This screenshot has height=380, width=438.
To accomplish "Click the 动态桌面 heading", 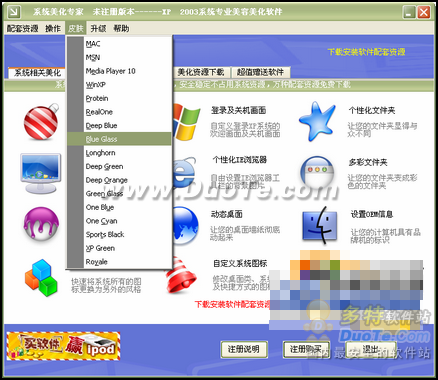I will click(226, 214).
